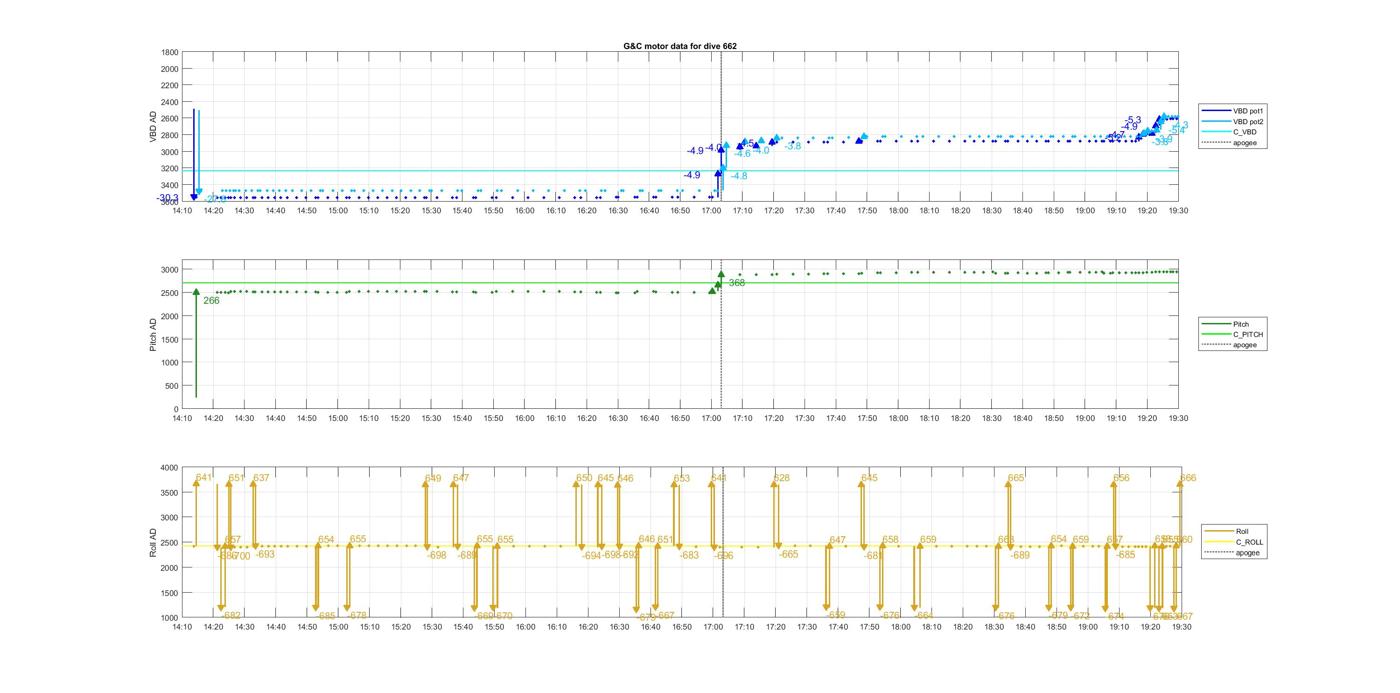
Task: Click the '-693' roll data label
Action: tap(264, 554)
